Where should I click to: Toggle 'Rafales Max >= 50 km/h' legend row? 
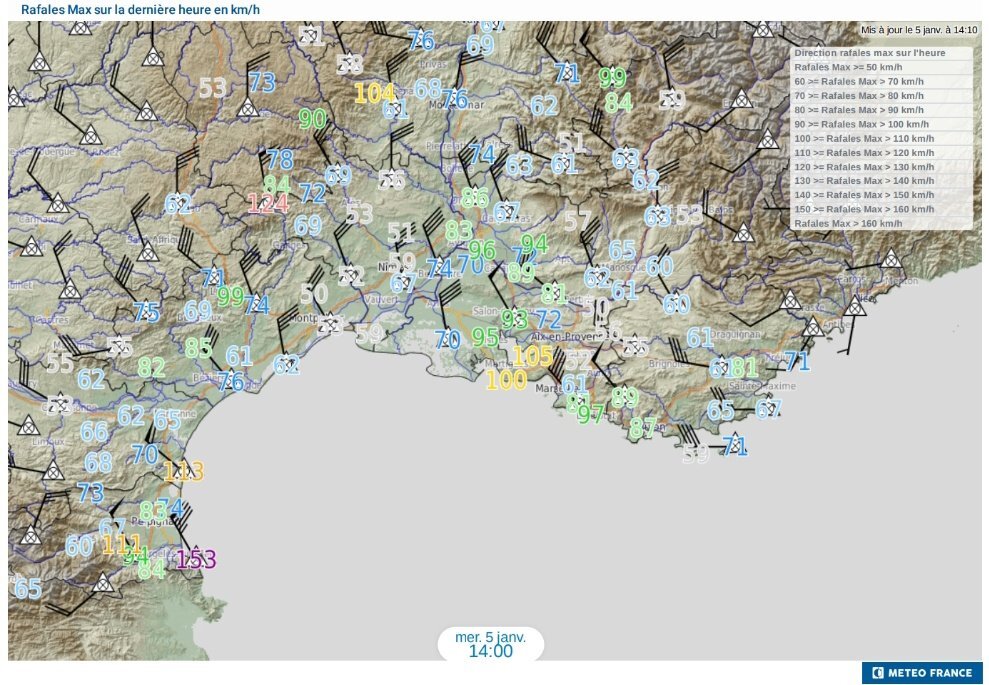[x=847, y=67]
